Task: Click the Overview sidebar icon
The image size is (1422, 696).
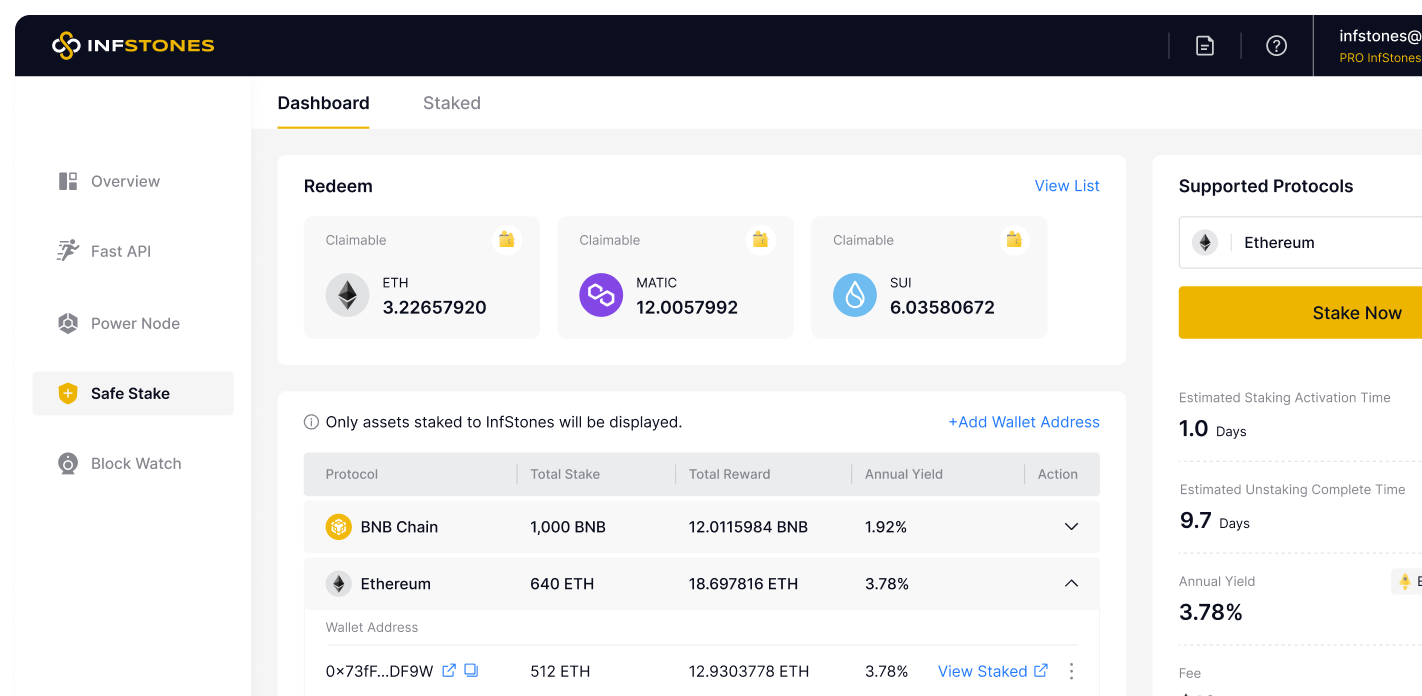Action: pos(68,181)
